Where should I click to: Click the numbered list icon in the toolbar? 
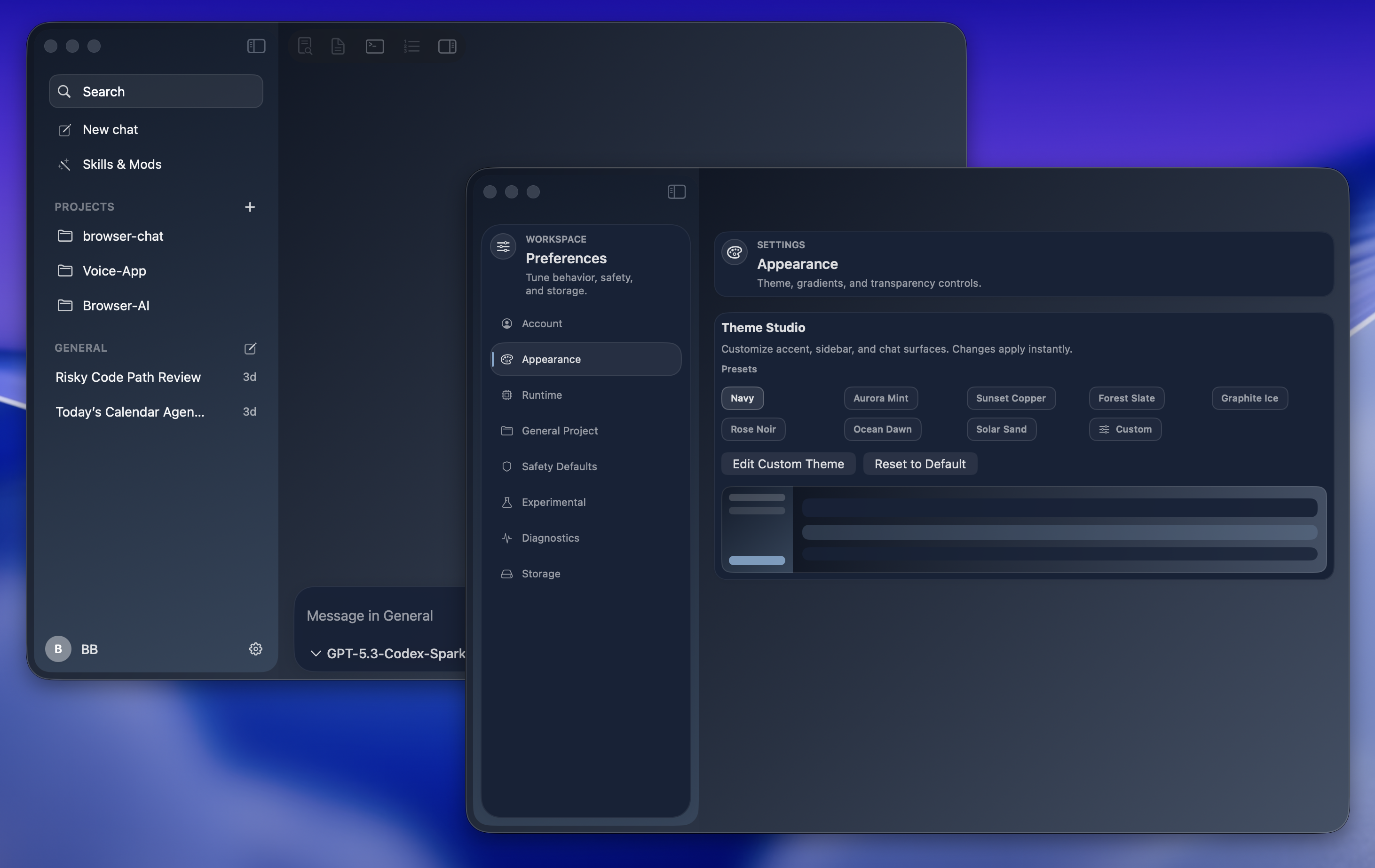(x=411, y=46)
